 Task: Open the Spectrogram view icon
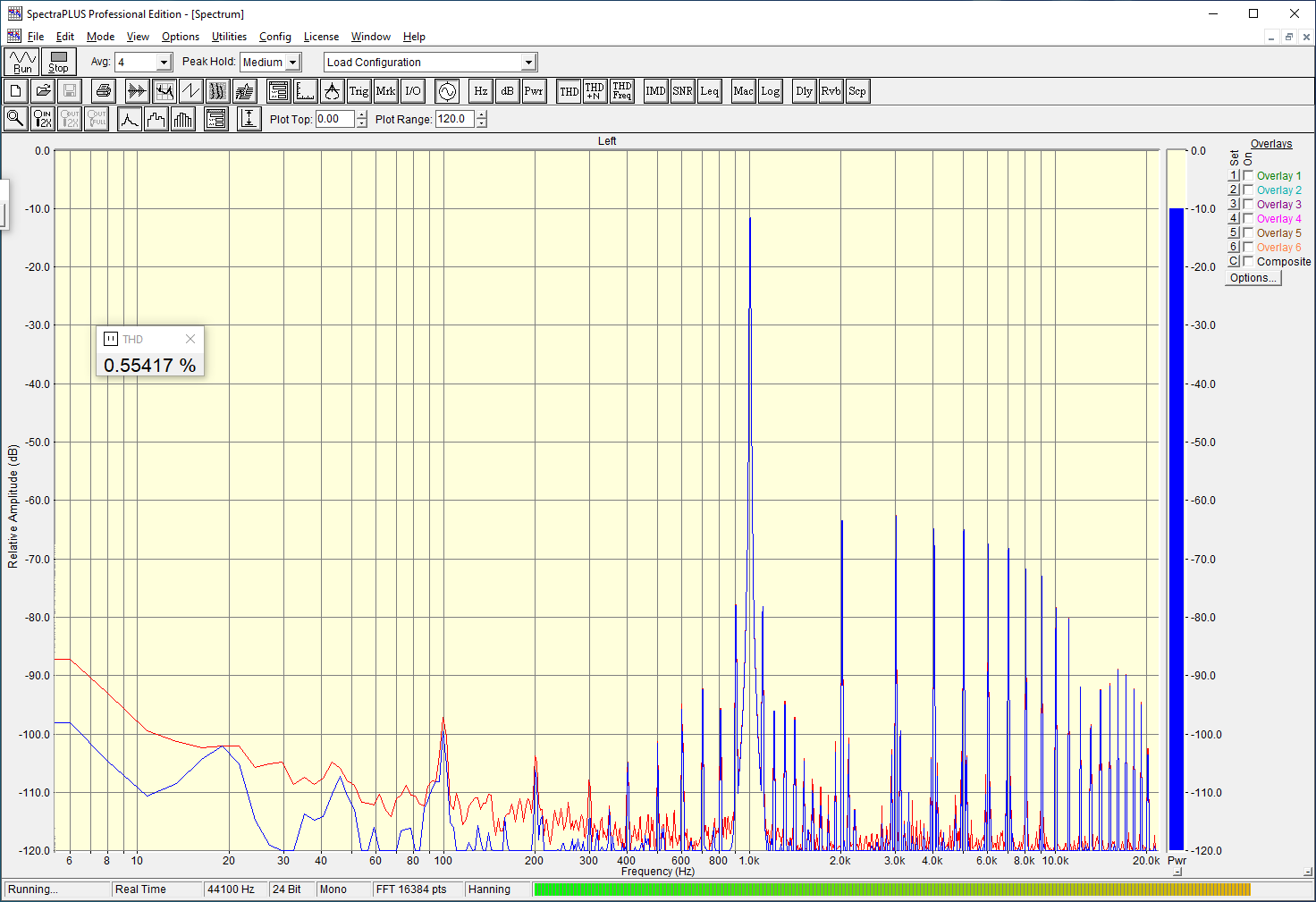click(x=217, y=91)
